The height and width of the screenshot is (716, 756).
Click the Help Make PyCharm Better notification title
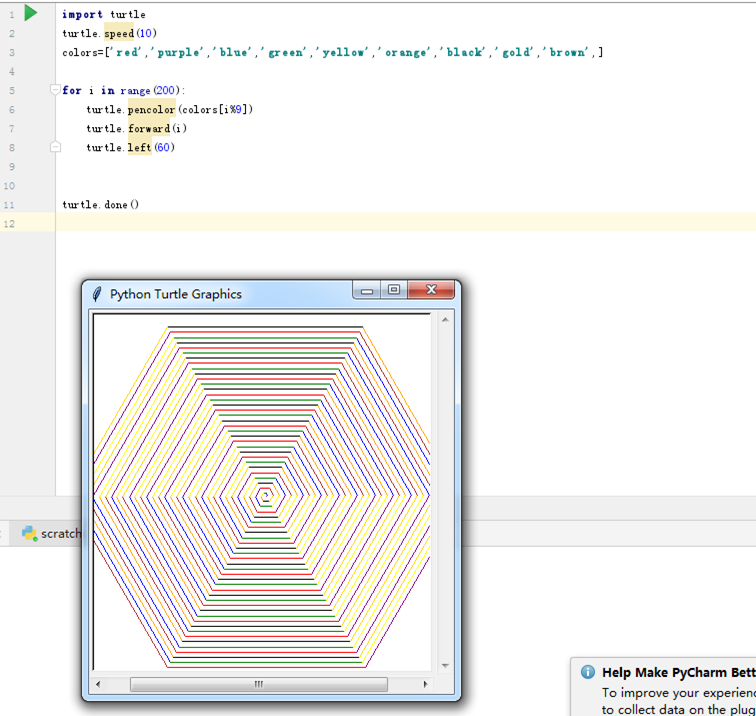click(x=677, y=673)
